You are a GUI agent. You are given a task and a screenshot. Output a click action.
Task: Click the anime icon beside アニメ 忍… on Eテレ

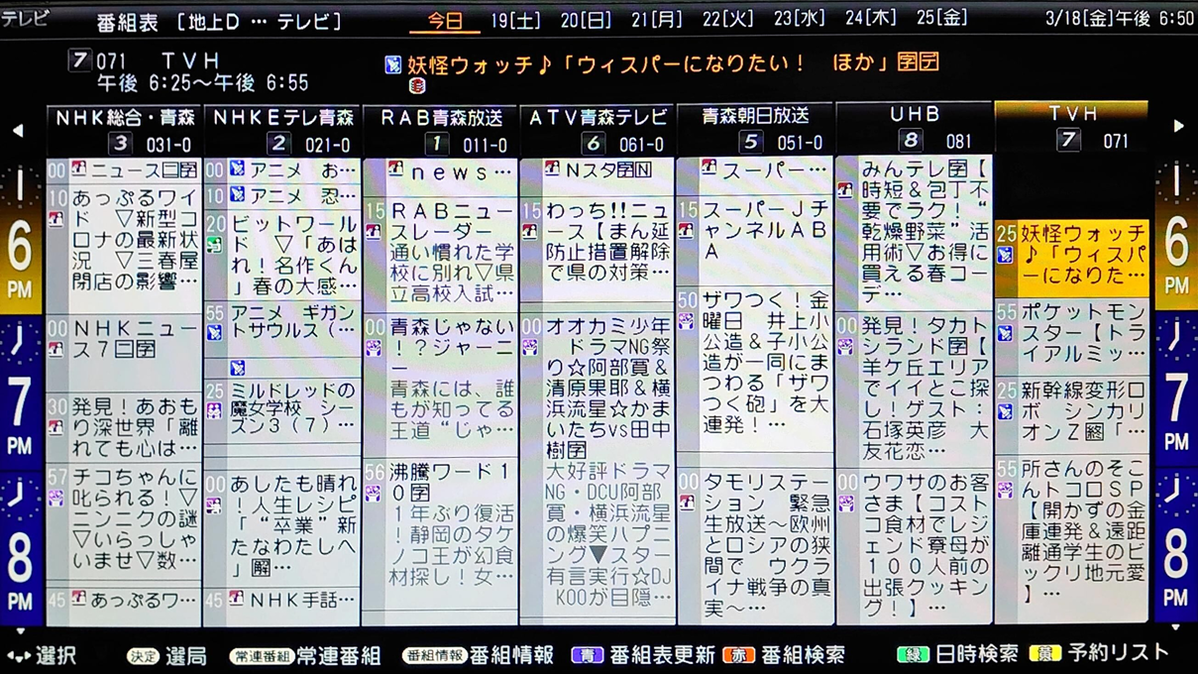click(x=238, y=195)
